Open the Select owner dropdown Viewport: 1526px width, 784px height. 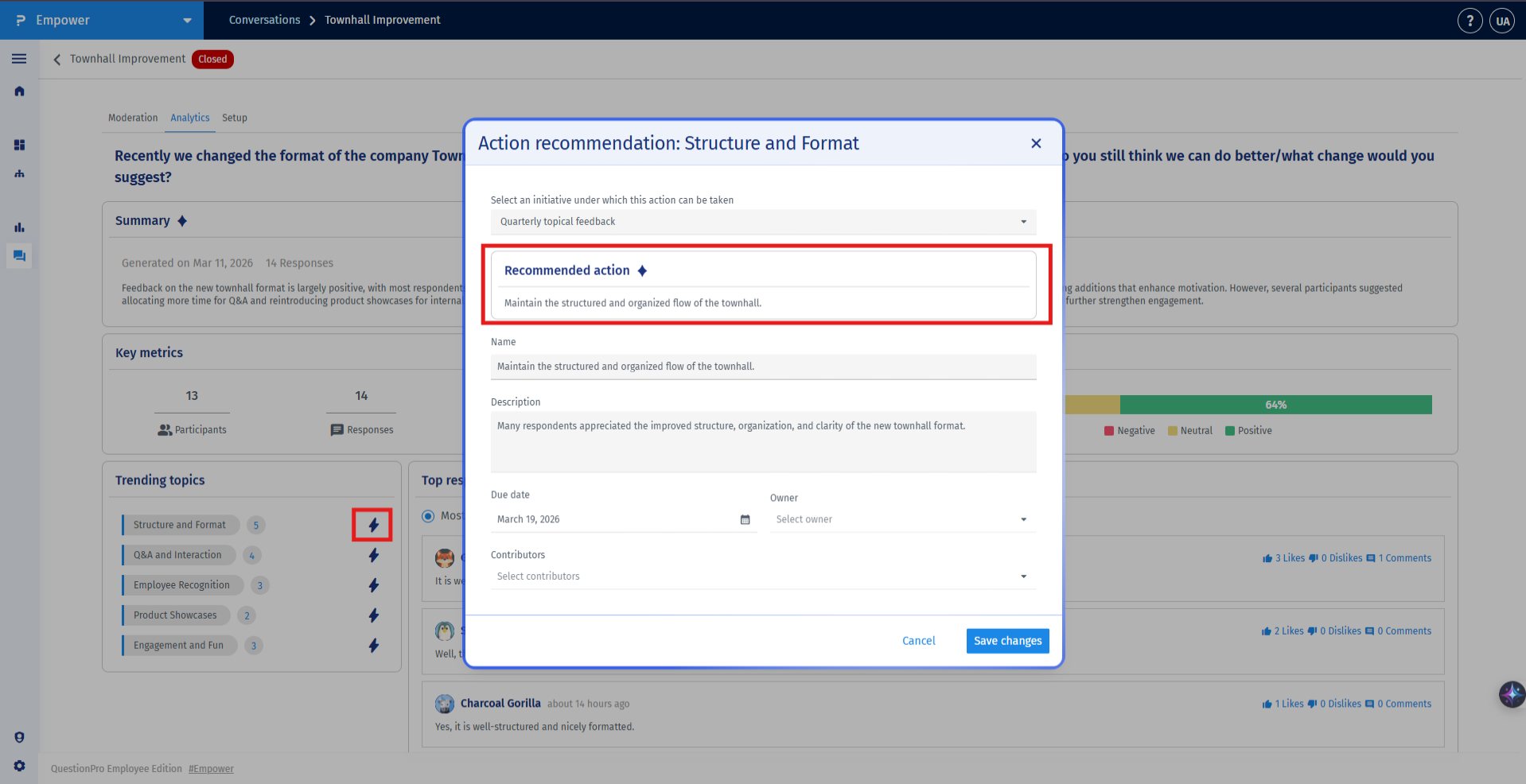coord(902,519)
